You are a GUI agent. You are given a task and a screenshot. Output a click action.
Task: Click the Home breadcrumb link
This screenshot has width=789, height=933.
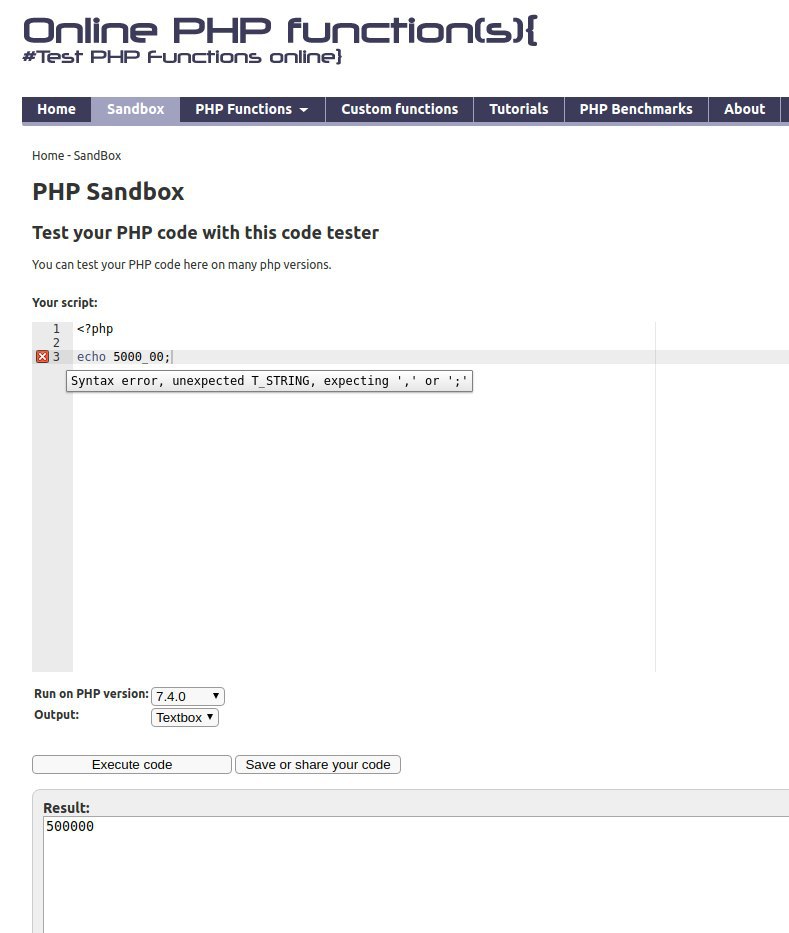click(48, 156)
